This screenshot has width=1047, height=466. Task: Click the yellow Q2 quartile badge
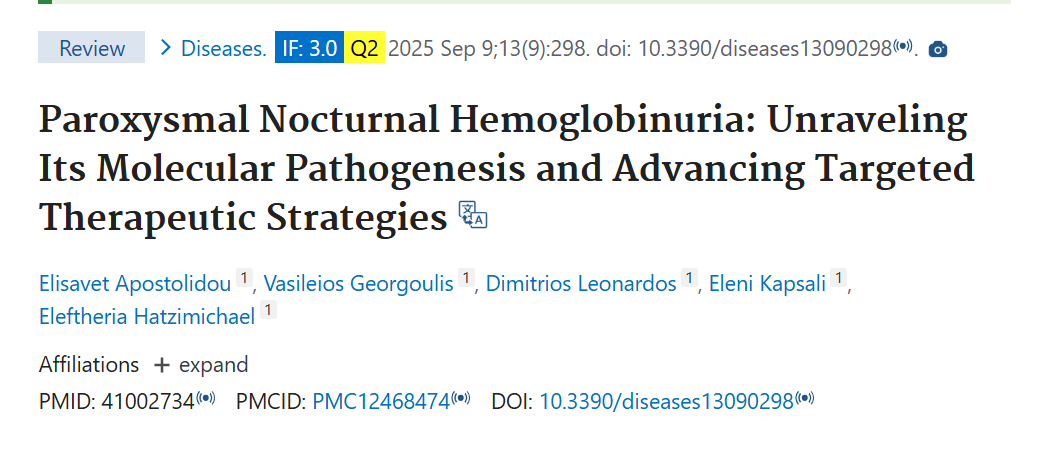click(363, 48)
